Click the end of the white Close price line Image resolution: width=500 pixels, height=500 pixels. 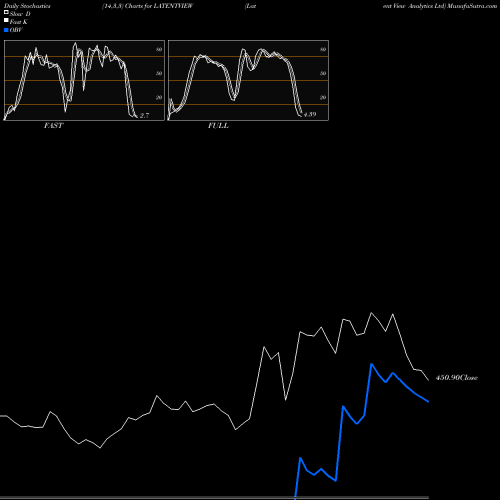point(428,380)
